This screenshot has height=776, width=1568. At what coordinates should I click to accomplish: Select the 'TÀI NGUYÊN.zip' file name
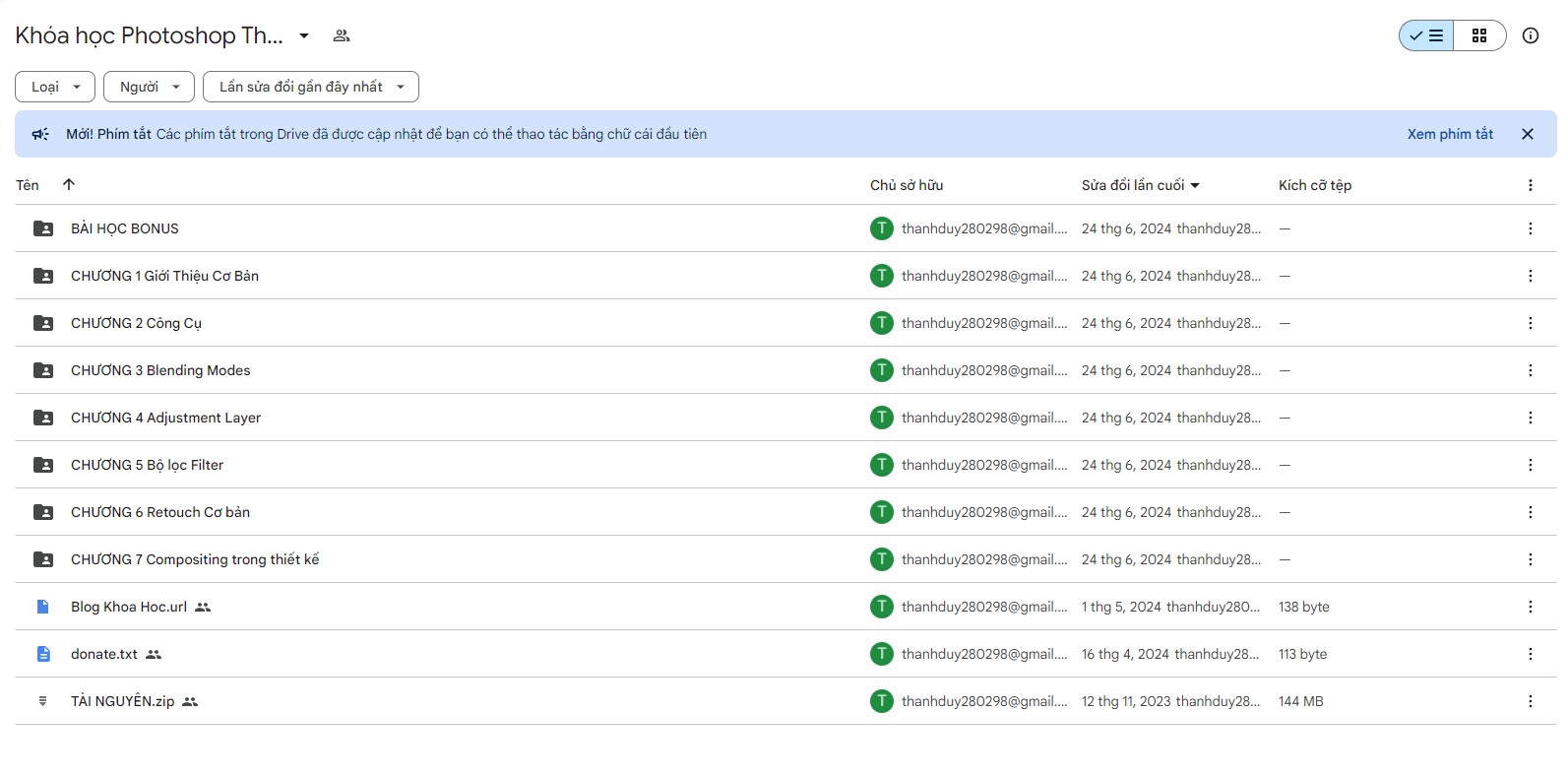tap(123, 701)
